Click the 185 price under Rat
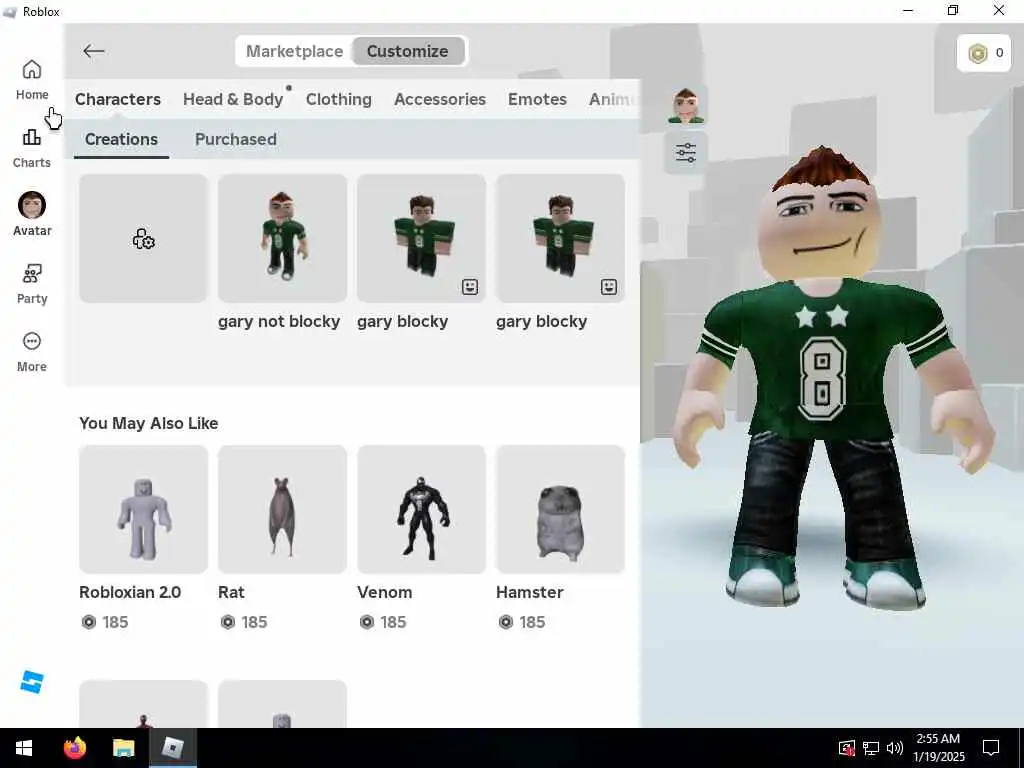The height and width of the screenshot is (768, 1024). [254, 622]
